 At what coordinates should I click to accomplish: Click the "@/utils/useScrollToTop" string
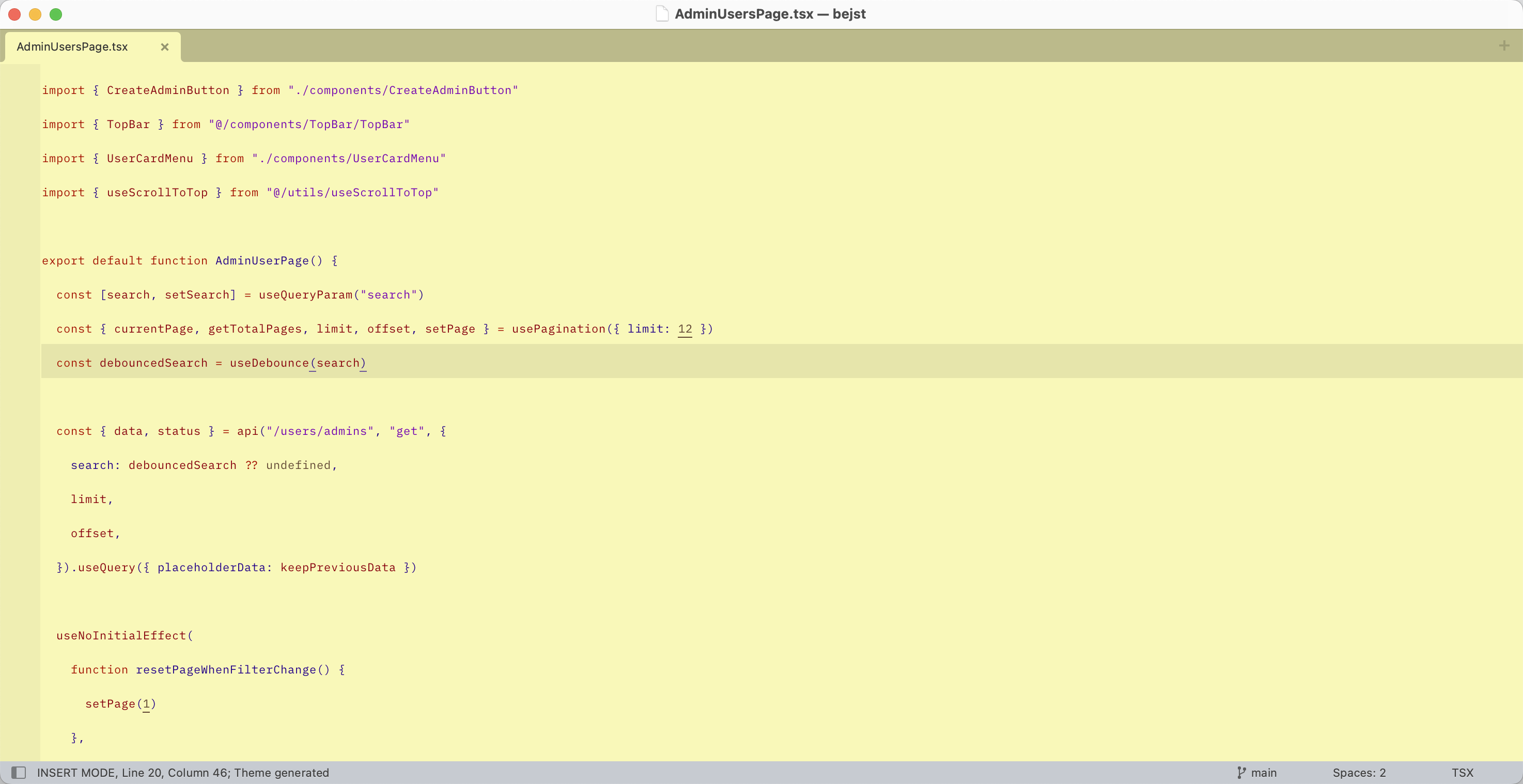pyautogui.click(x=352, y=193)
